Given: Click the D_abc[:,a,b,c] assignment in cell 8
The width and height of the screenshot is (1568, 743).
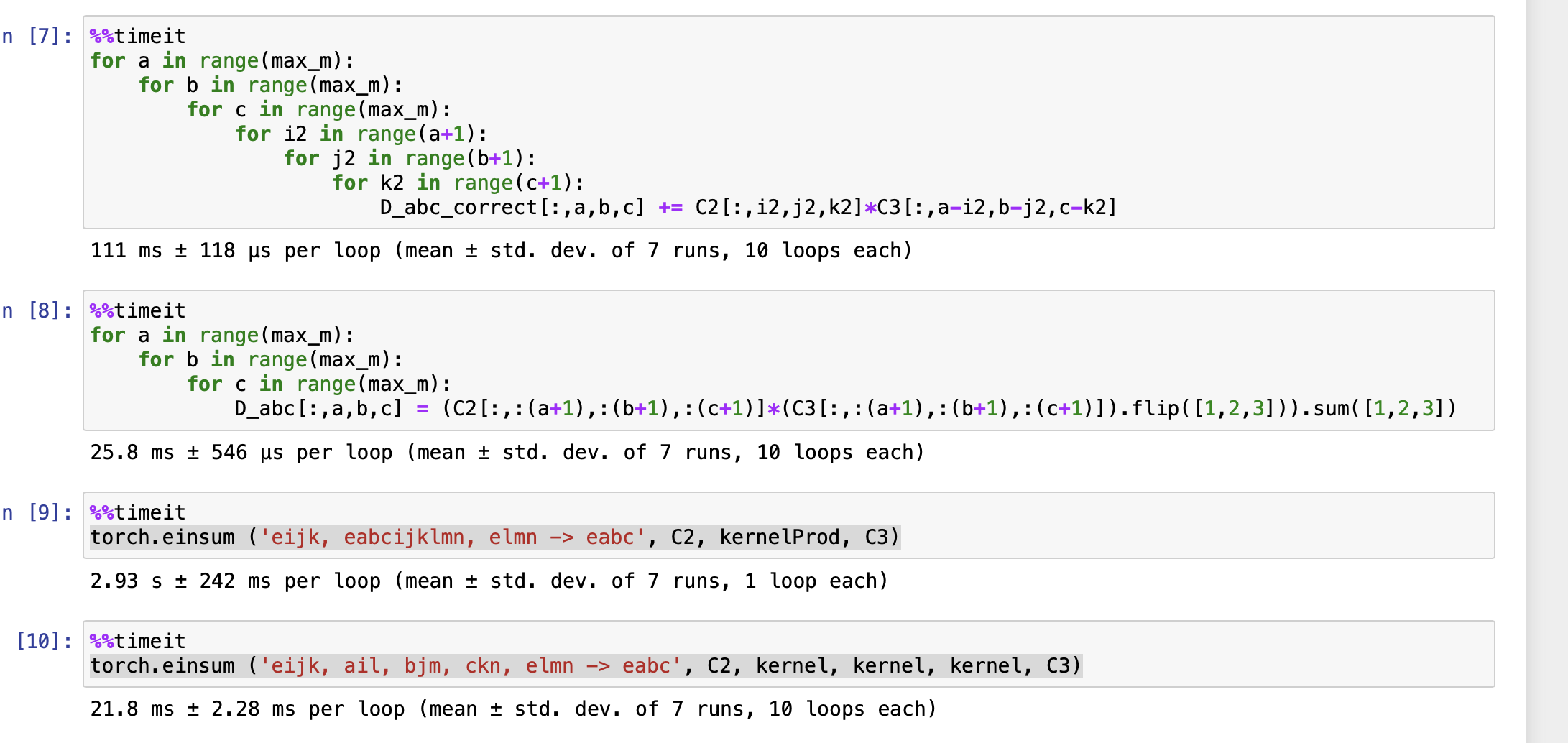Looking at the screenshot, I should 318,409.
